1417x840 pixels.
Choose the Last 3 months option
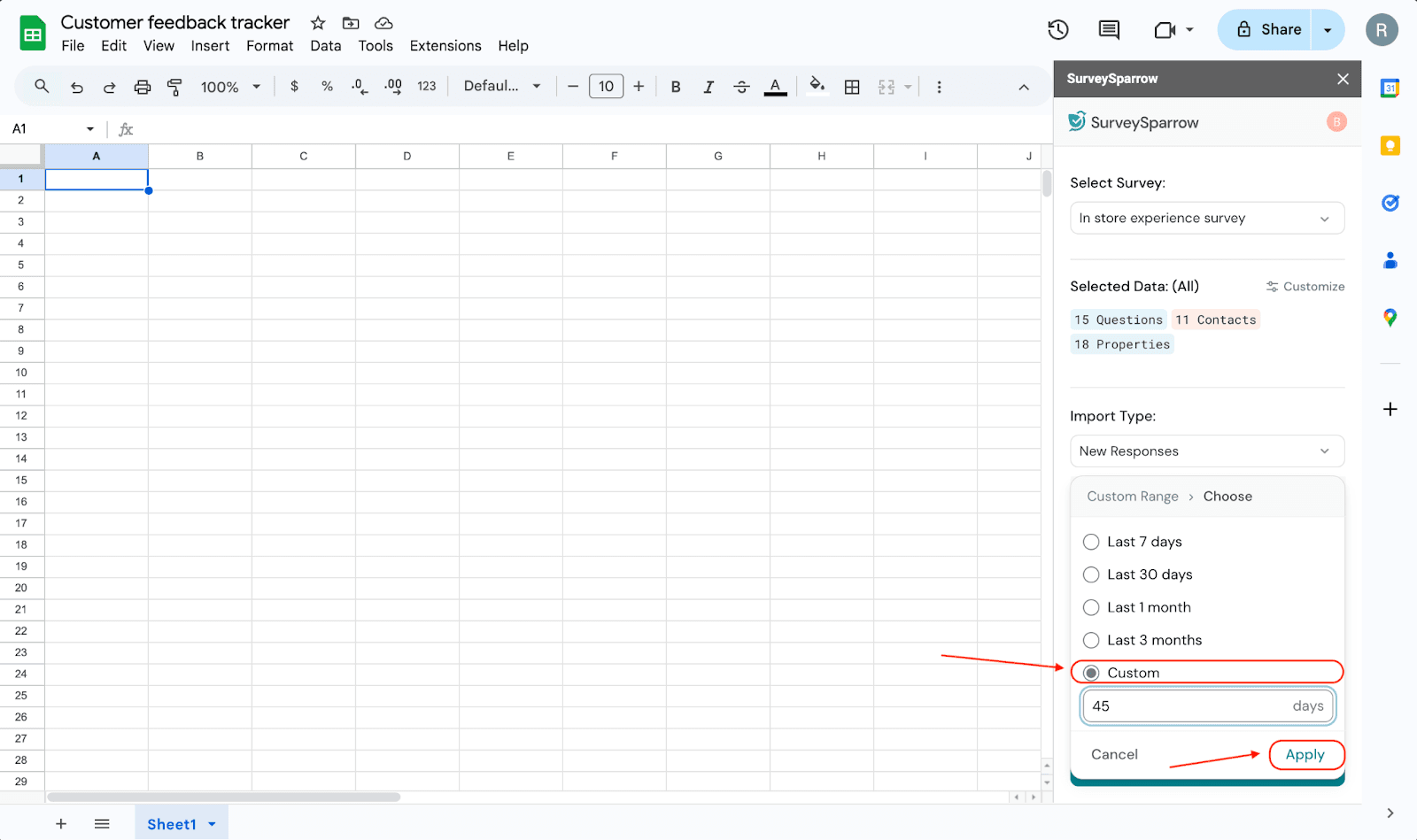(x=1091, y=640)
